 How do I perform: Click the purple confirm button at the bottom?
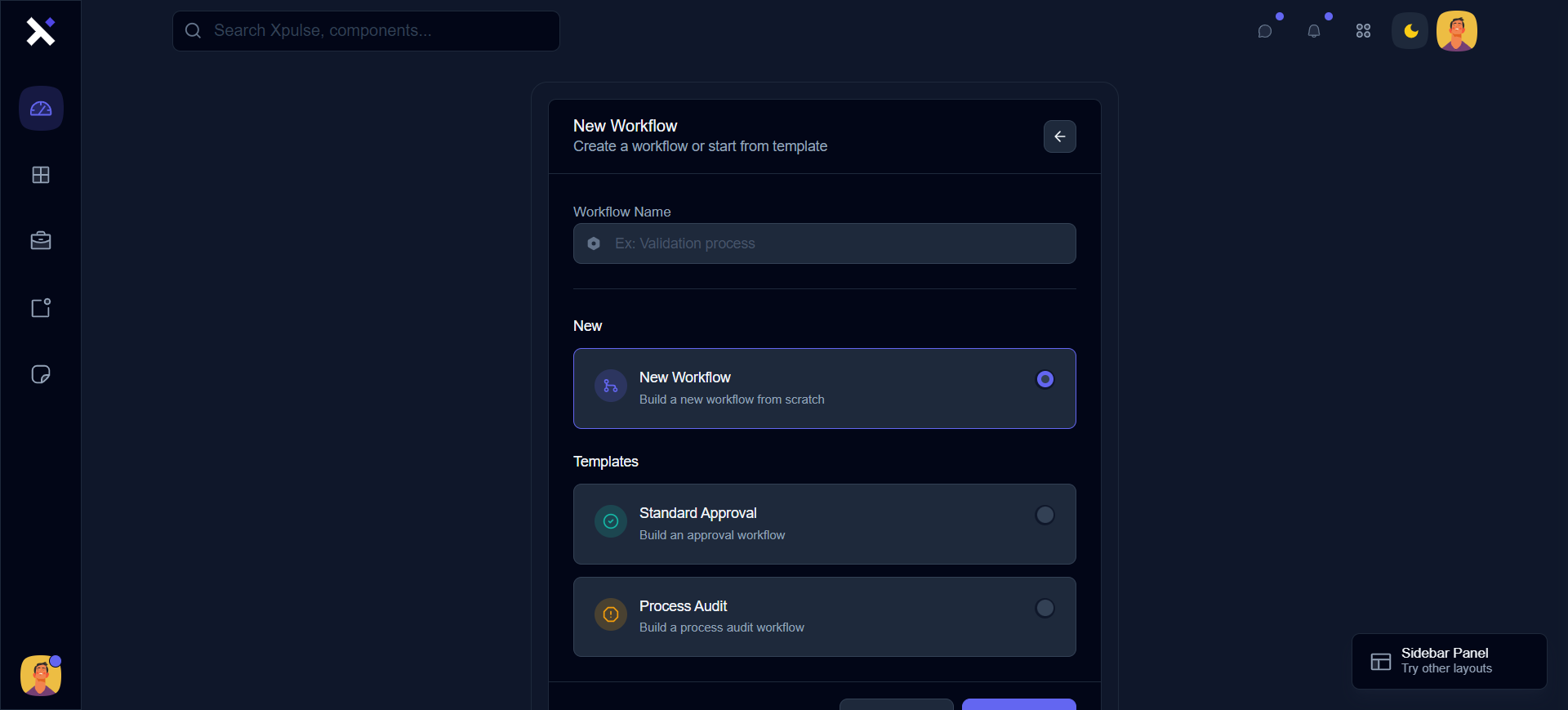tap(1018, 704)
